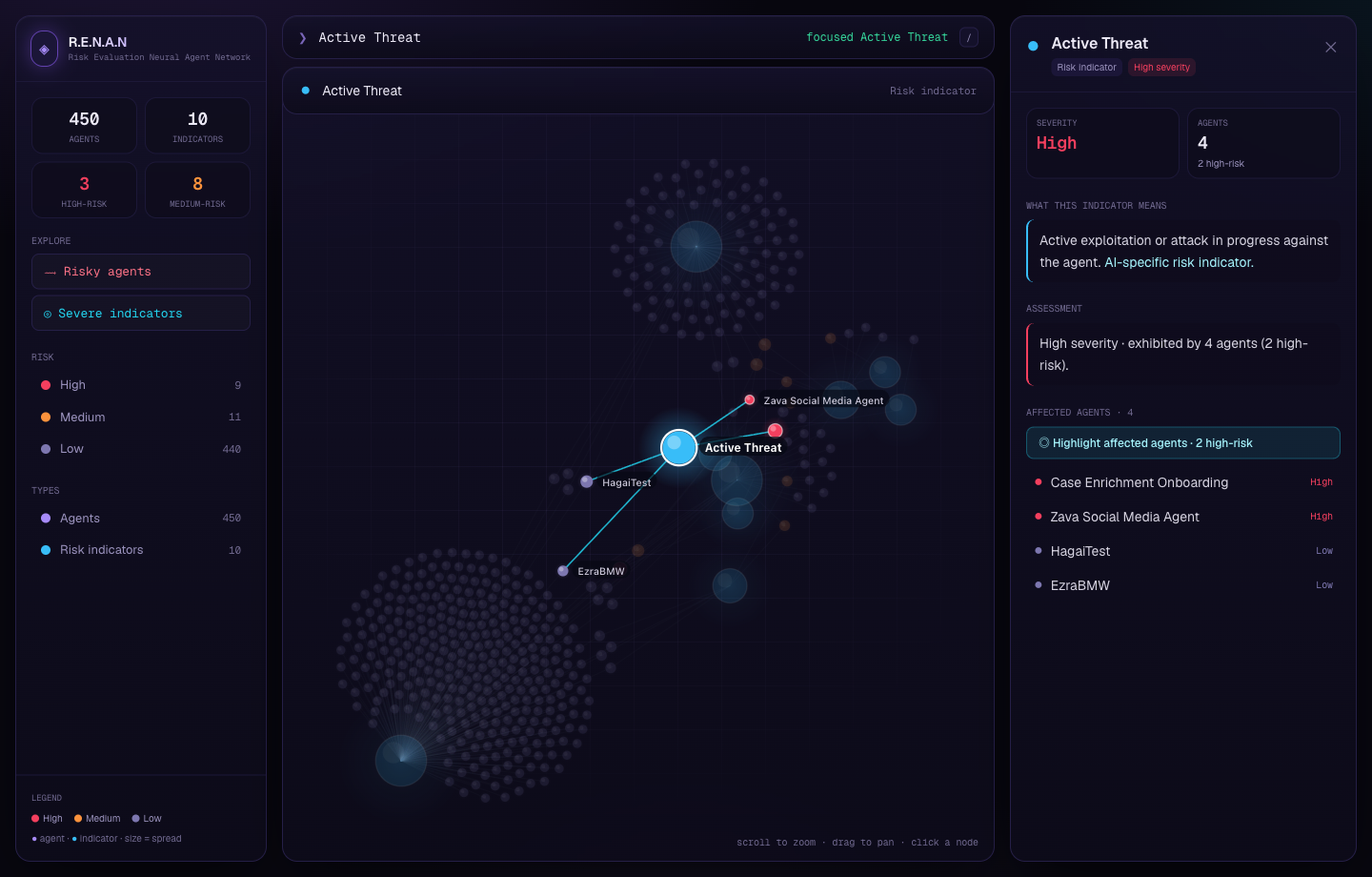The height and width of the screenshot is (877, 1372).
Task: Expand the search bar chevron
Action: [303, 38]
